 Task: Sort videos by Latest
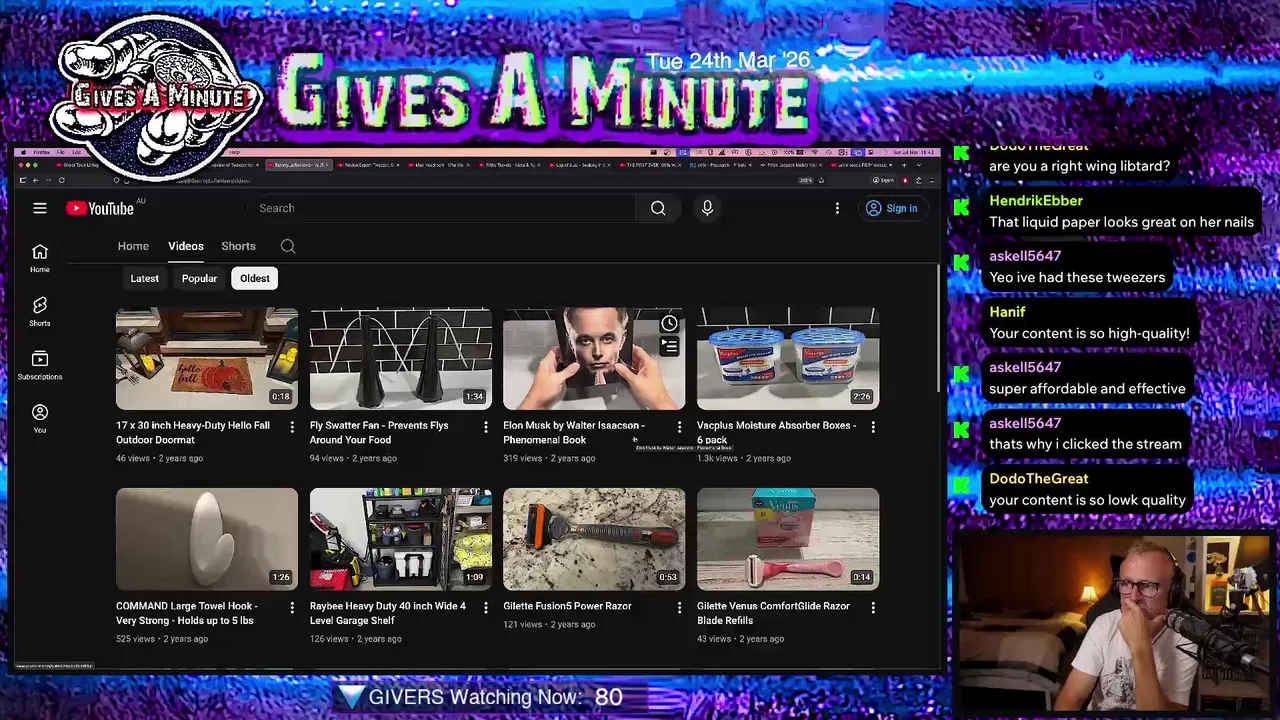click(x=144, y=278)
